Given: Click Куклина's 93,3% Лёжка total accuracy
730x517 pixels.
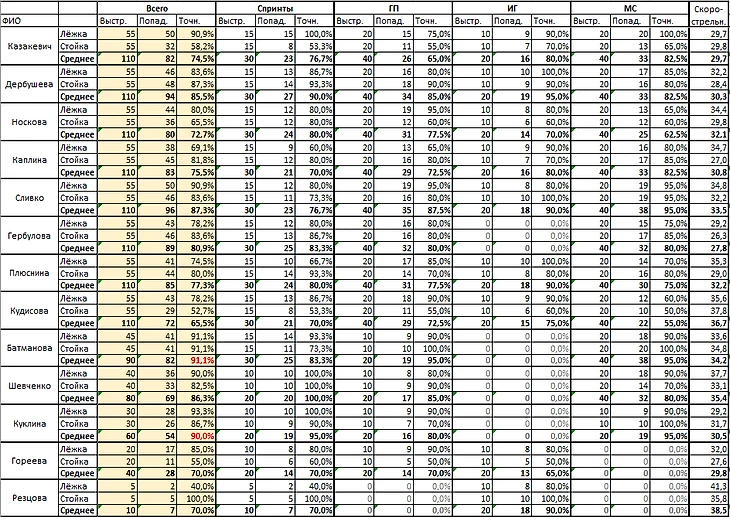Looking at the screenshot, I should (x=196, y=411).
